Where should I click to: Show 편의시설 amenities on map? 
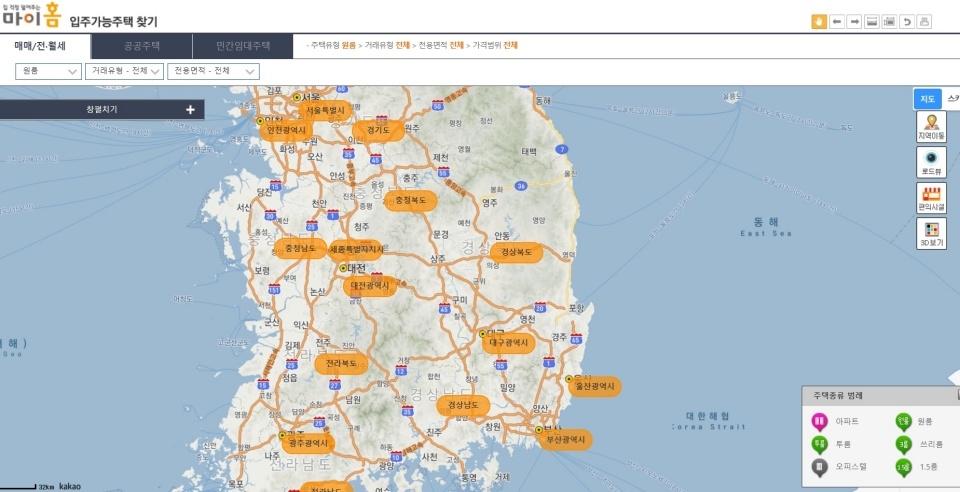pyautogui.click(x=931, y=198)
